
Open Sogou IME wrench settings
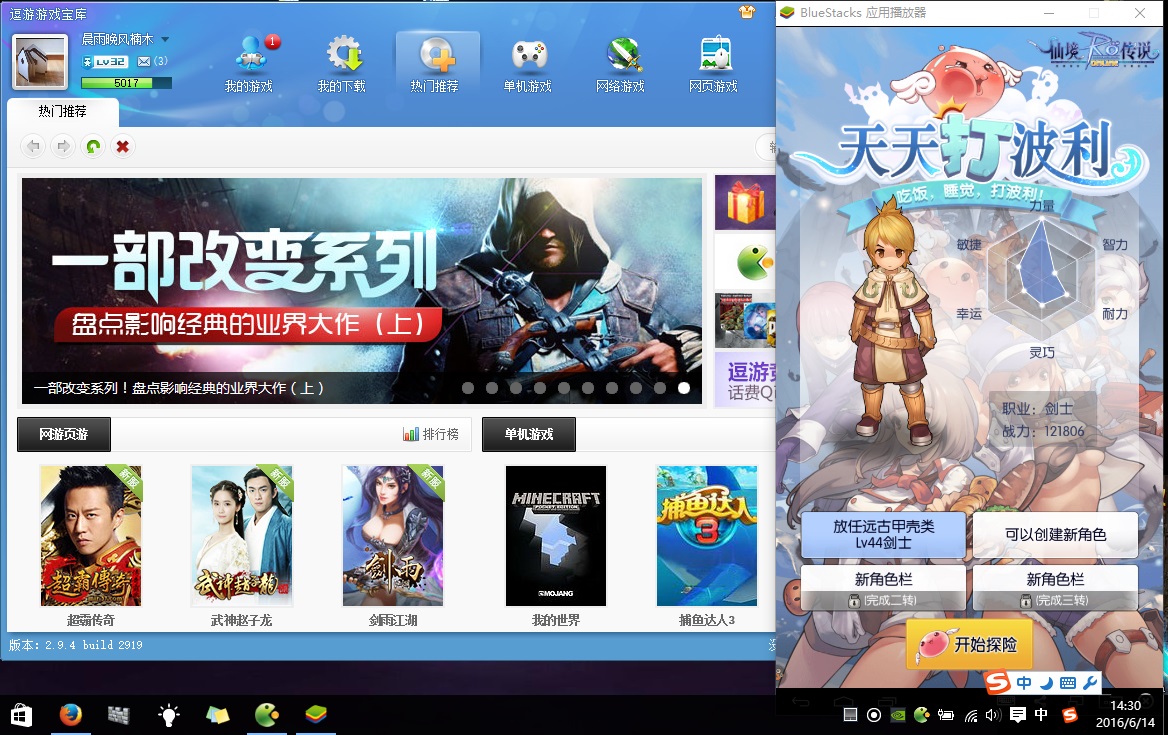pos(1090,683)
